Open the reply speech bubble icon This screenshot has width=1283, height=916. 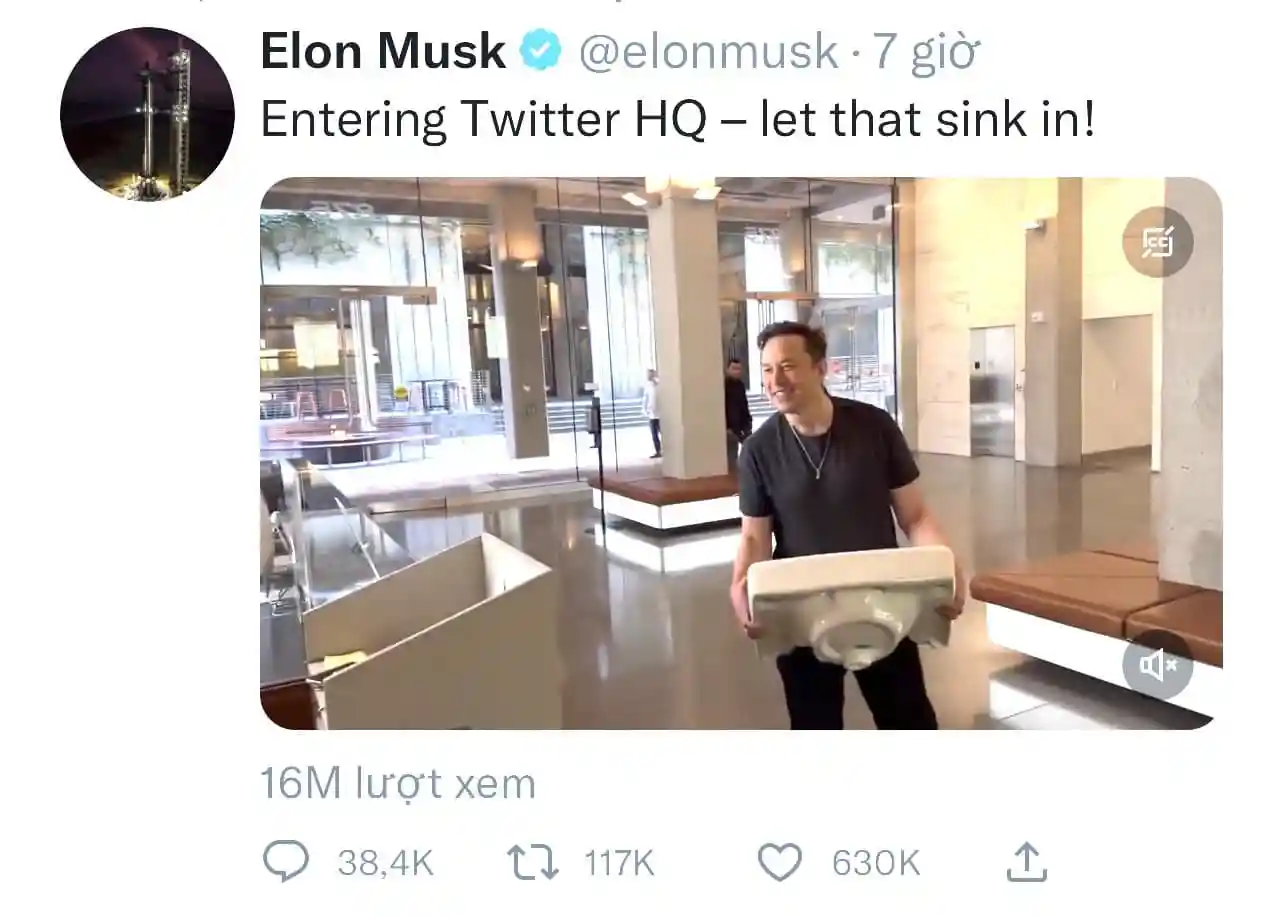point(286,862)
